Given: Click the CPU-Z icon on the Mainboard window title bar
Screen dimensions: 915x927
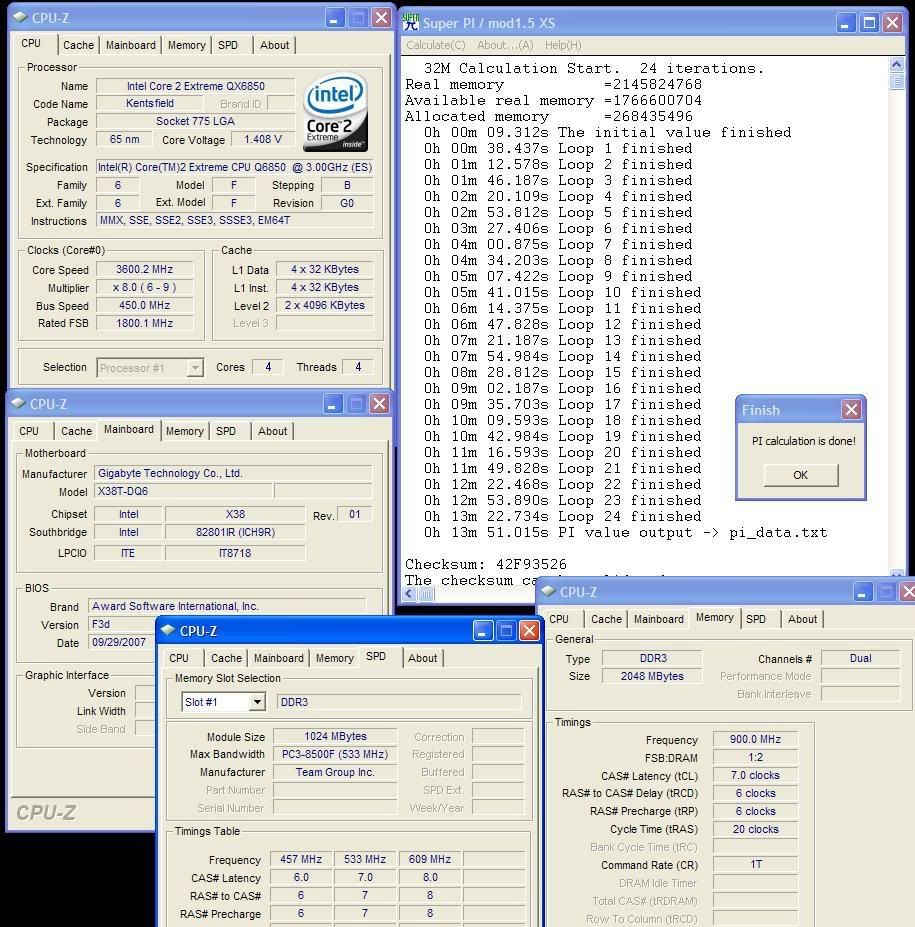Looking at the screenshot, I should click(x=16, y=404).
